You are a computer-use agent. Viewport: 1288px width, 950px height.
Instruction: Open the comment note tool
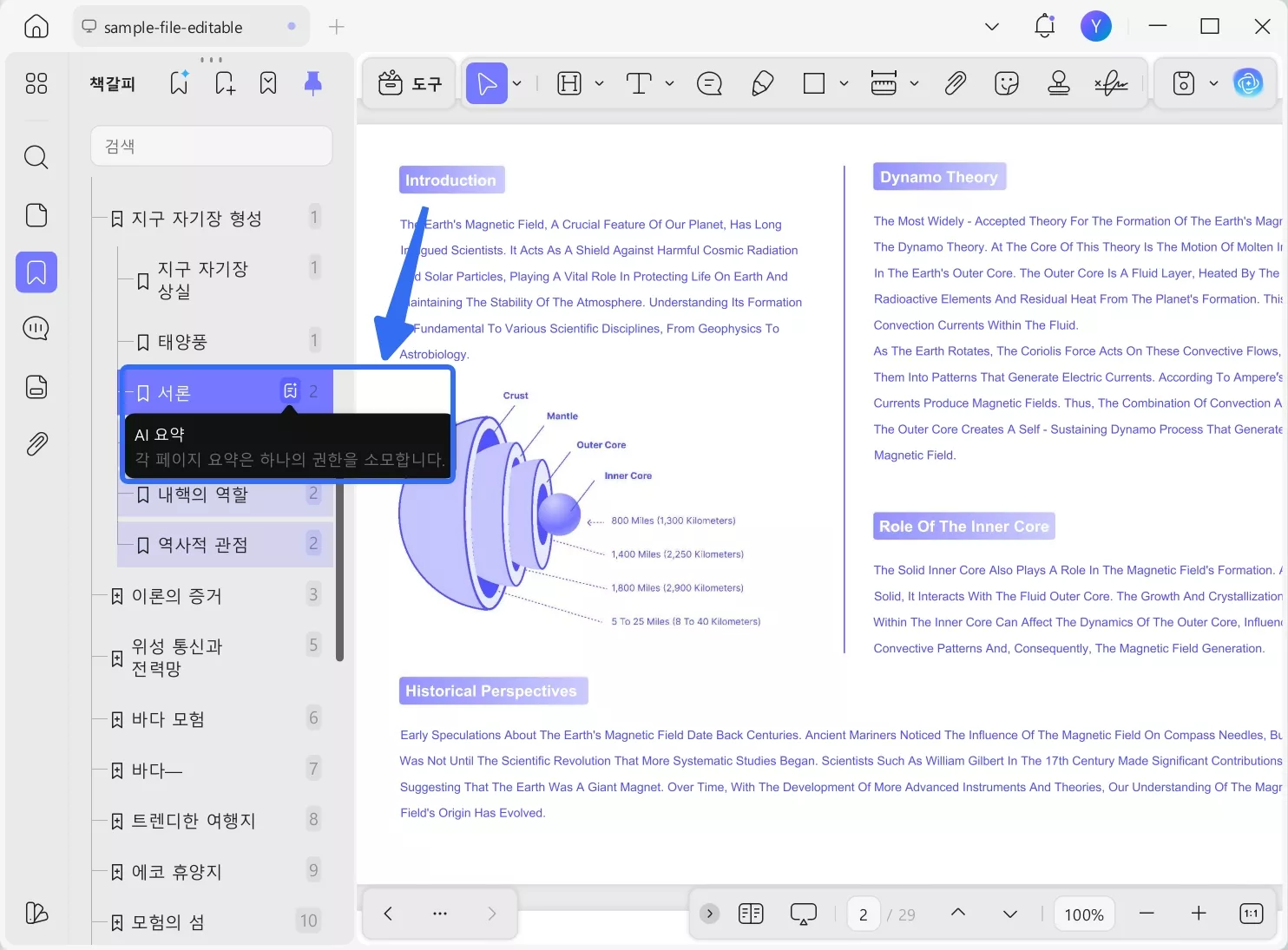(709, 83)
